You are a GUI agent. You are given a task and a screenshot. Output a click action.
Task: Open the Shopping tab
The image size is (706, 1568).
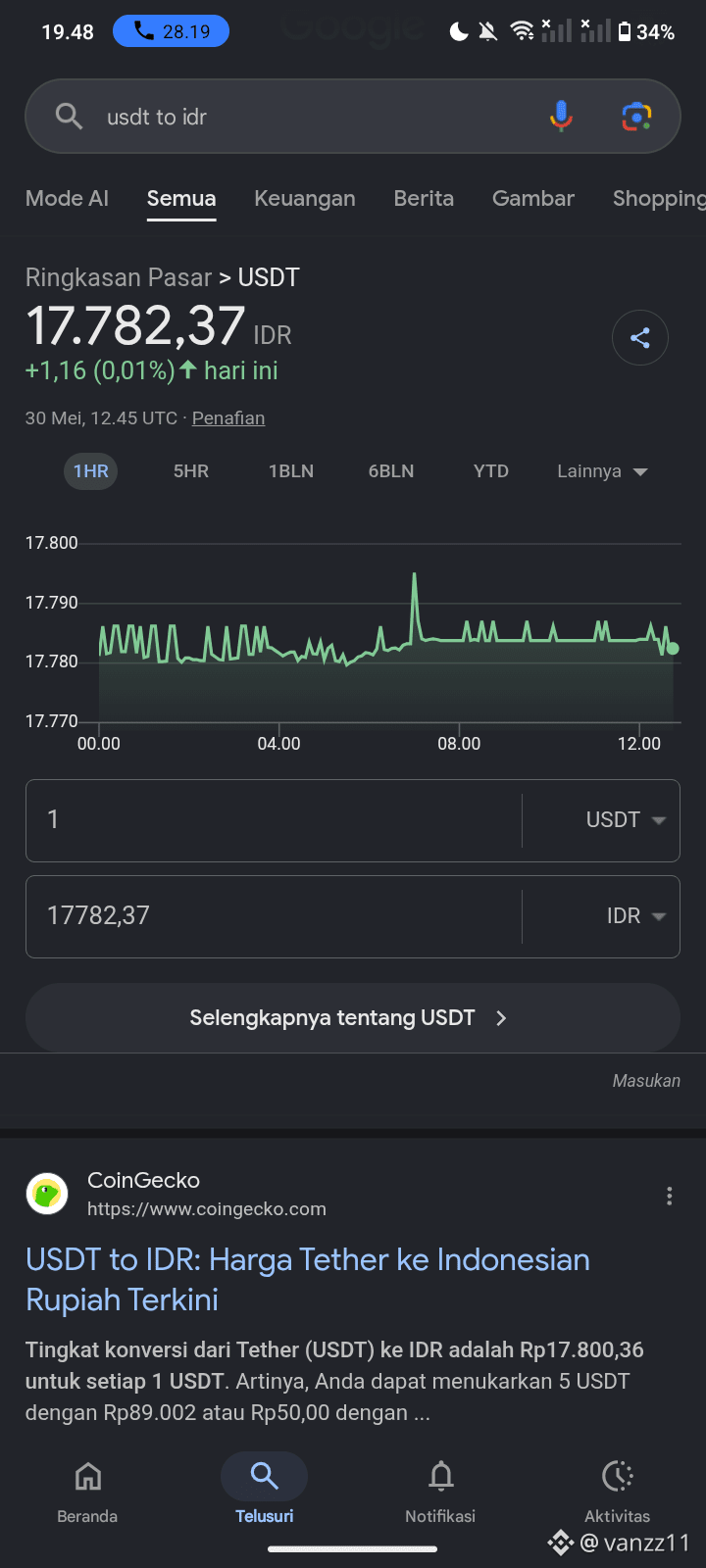point(659,199)
